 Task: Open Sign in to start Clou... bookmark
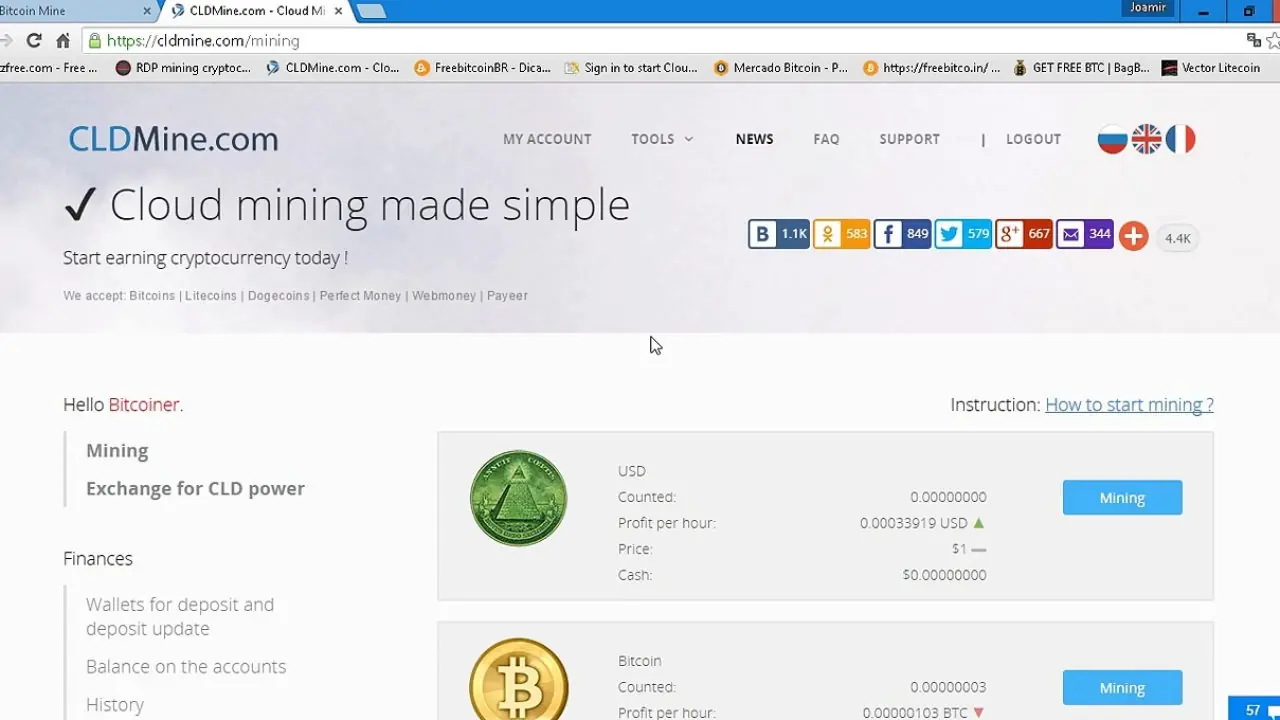click(631, 68)
